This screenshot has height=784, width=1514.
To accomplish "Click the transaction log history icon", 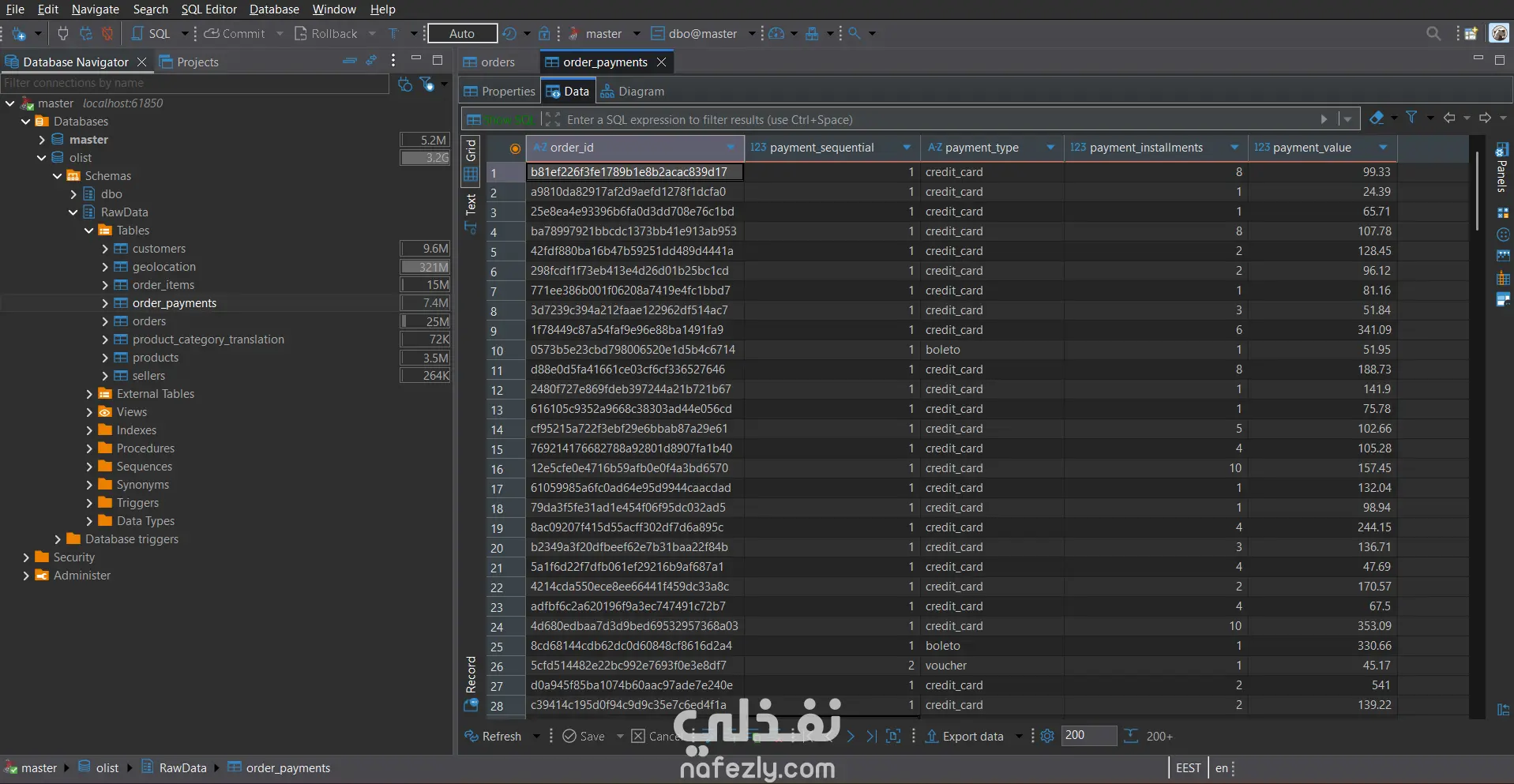I will [x=509, y=34].
